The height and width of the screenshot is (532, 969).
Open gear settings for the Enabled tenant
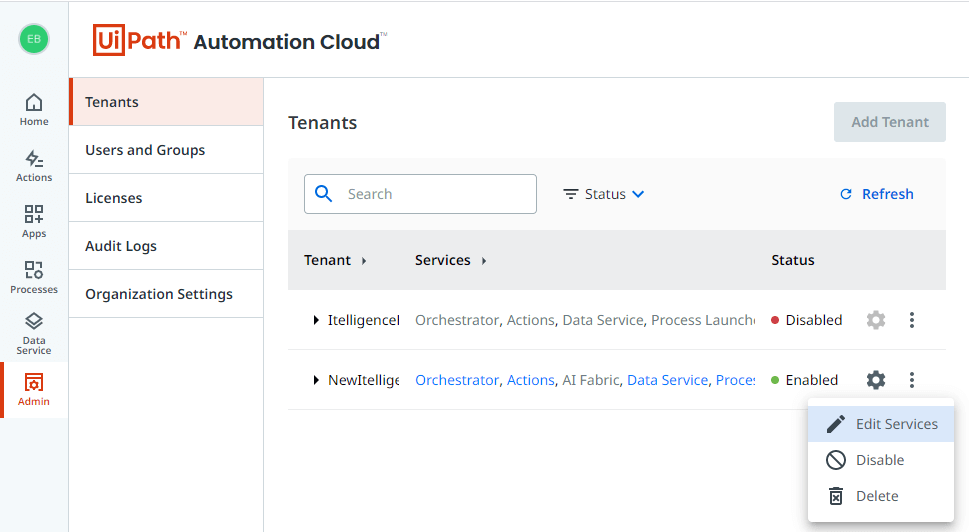(876, 380)
